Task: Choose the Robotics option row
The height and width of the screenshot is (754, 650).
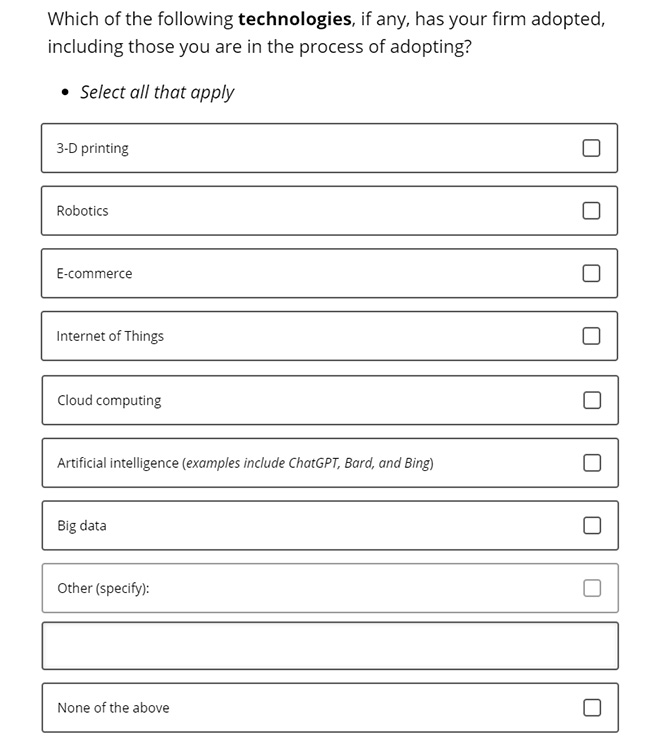Action: (329, 211)
